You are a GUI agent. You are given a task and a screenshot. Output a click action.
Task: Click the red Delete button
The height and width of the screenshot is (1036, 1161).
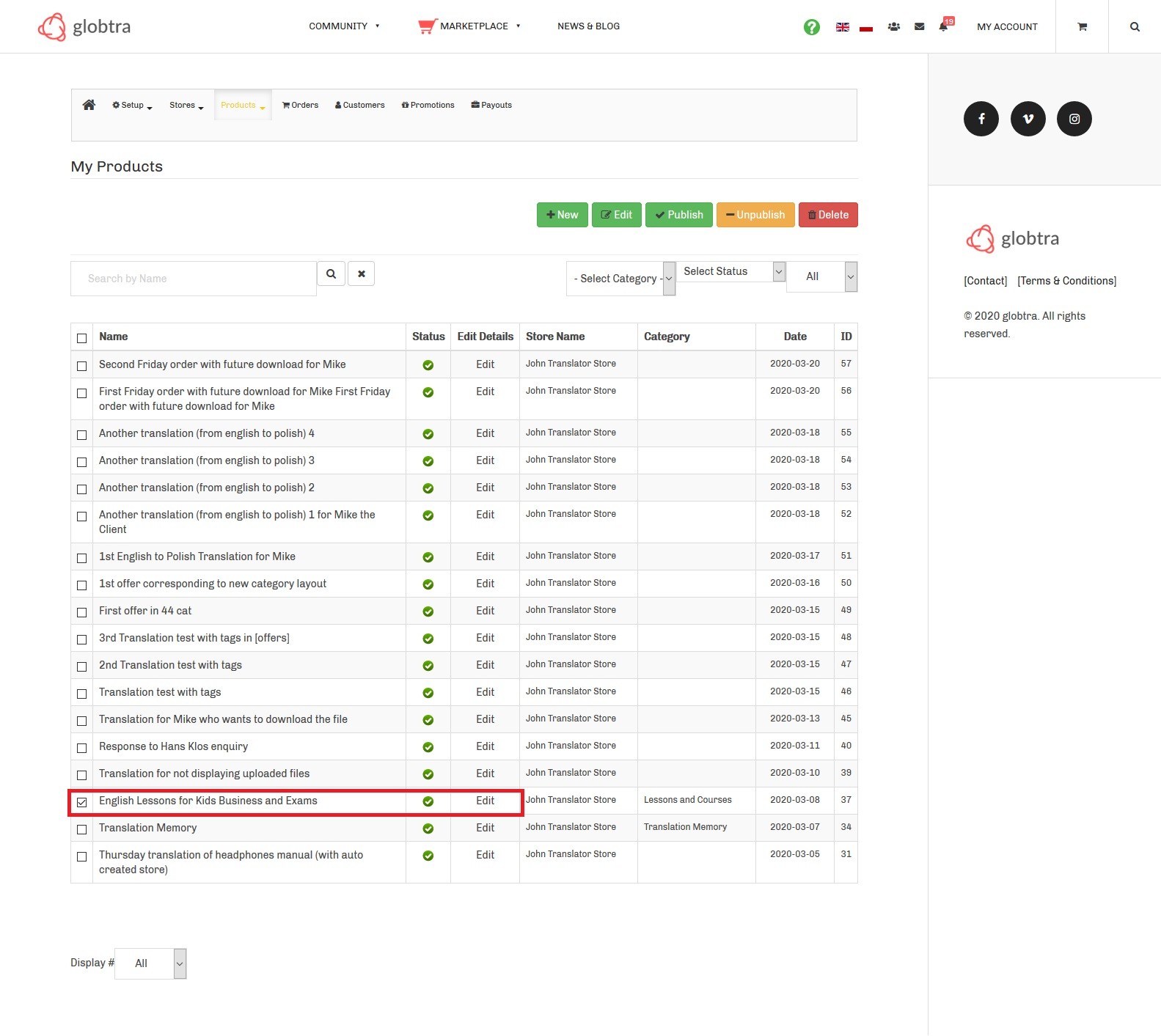tap(827, 215)
